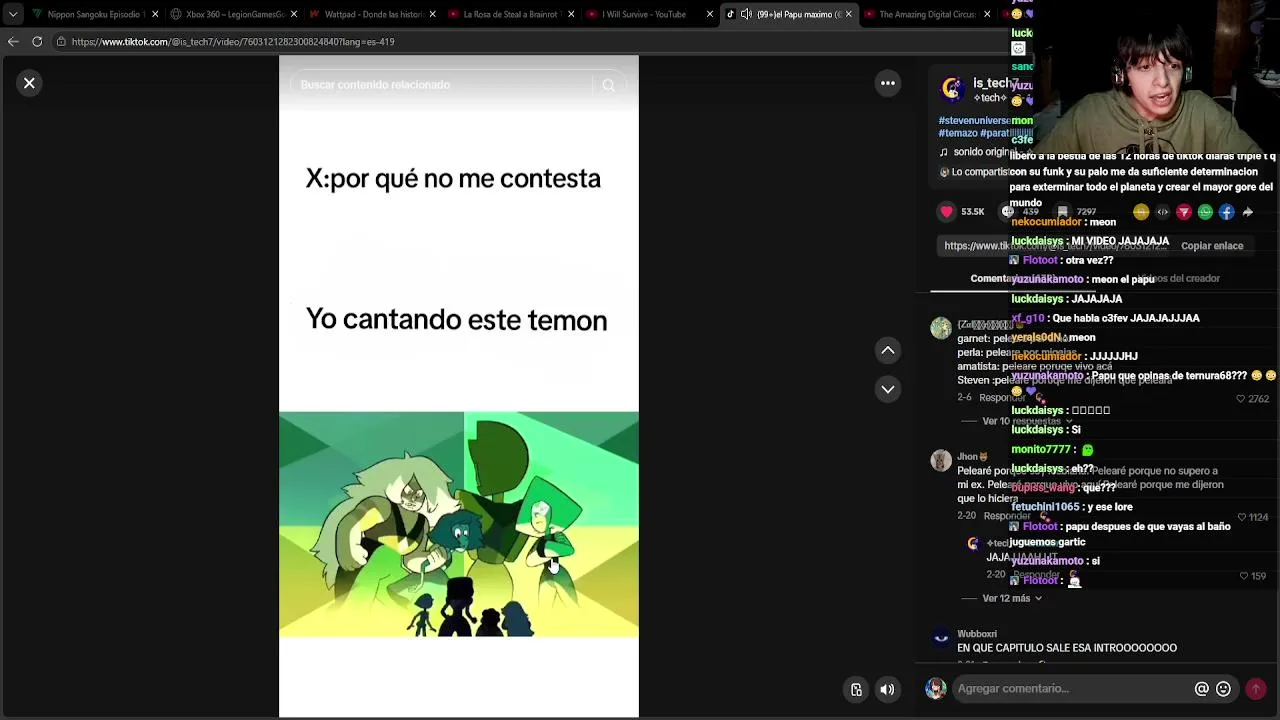The height and width of the screenshot is (720, 1280).
Task: Mute the TikTok tab via its speaker icon
Action: point(746,14)
